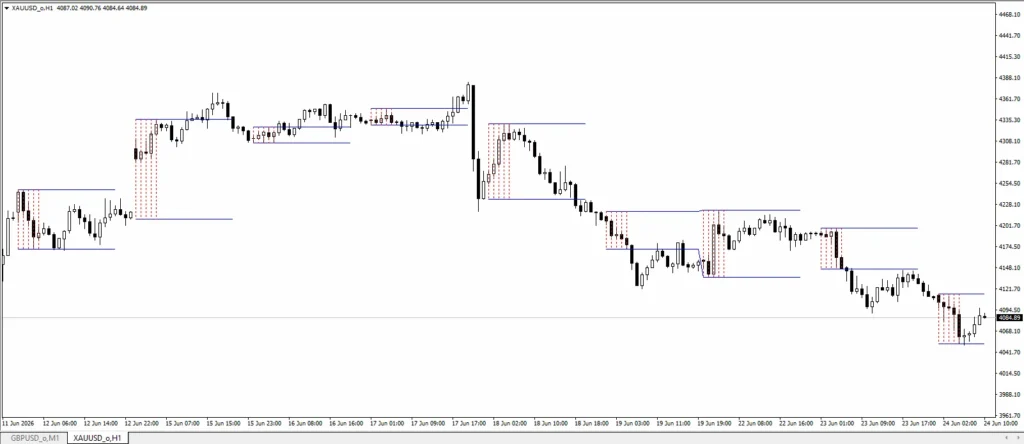
Task: Click the 15 Jun 23:00 time label
Action: pos(264,423)
